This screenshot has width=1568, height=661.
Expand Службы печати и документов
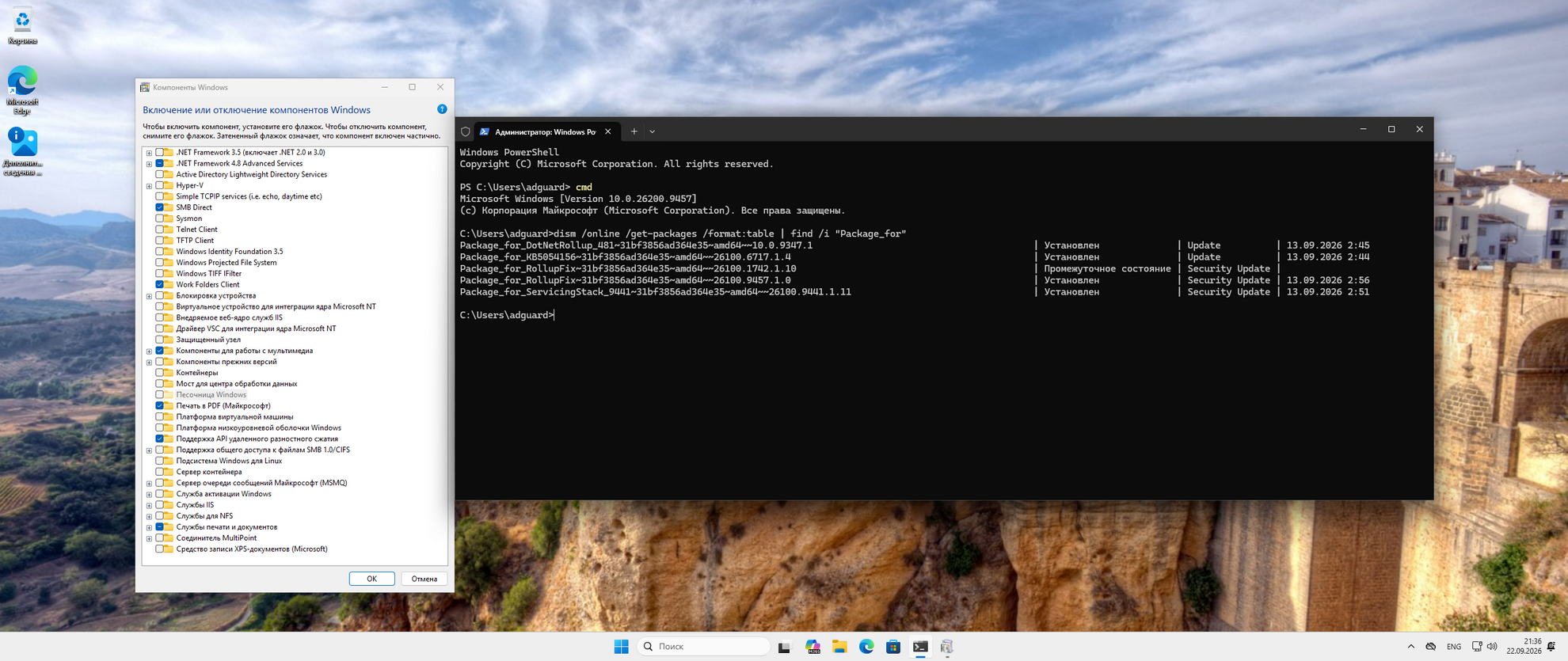(149, 527)
